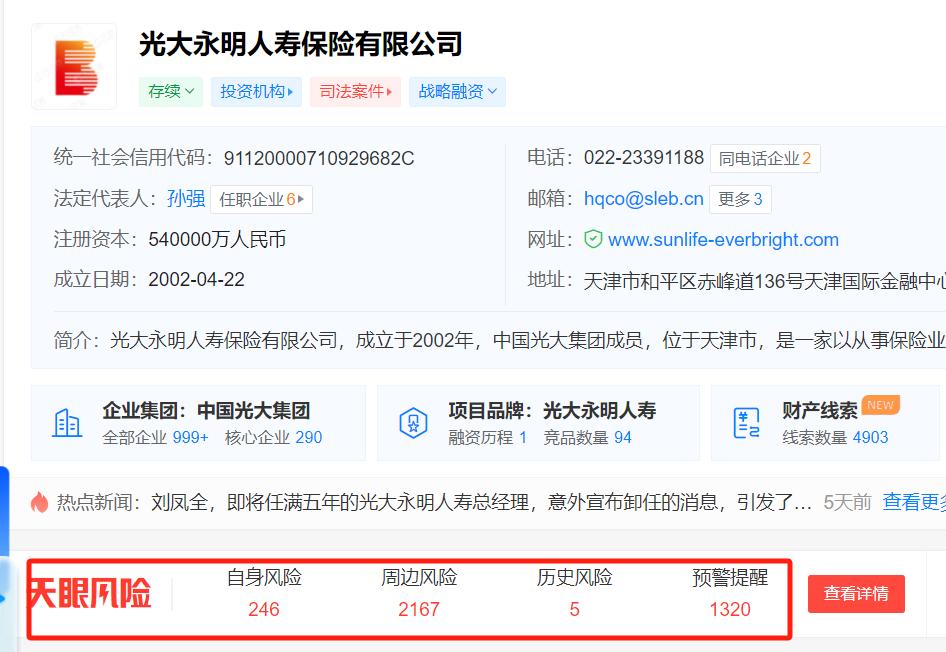Click the red 查看详情 button

coord(856,594)
